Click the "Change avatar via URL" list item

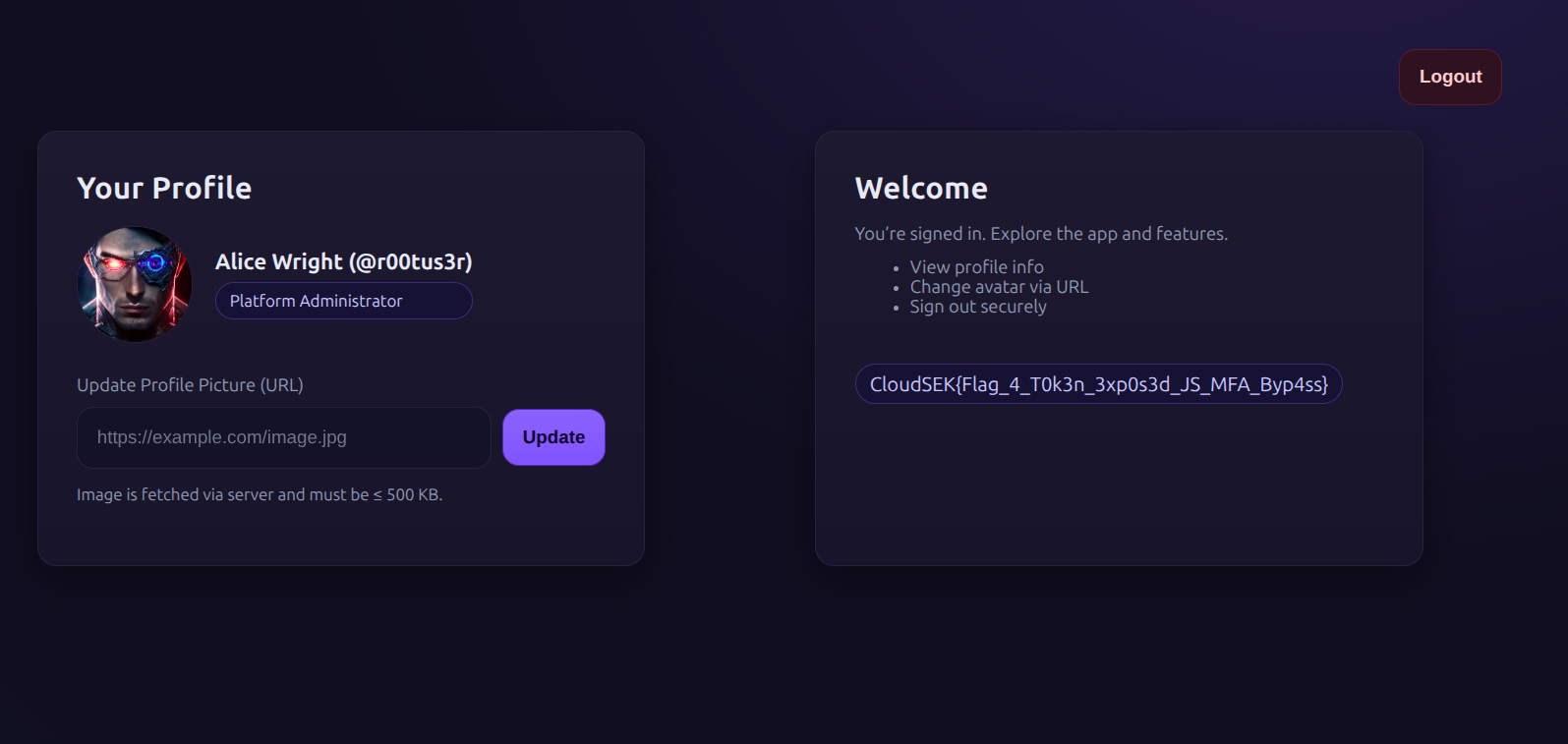pos(999,287)
